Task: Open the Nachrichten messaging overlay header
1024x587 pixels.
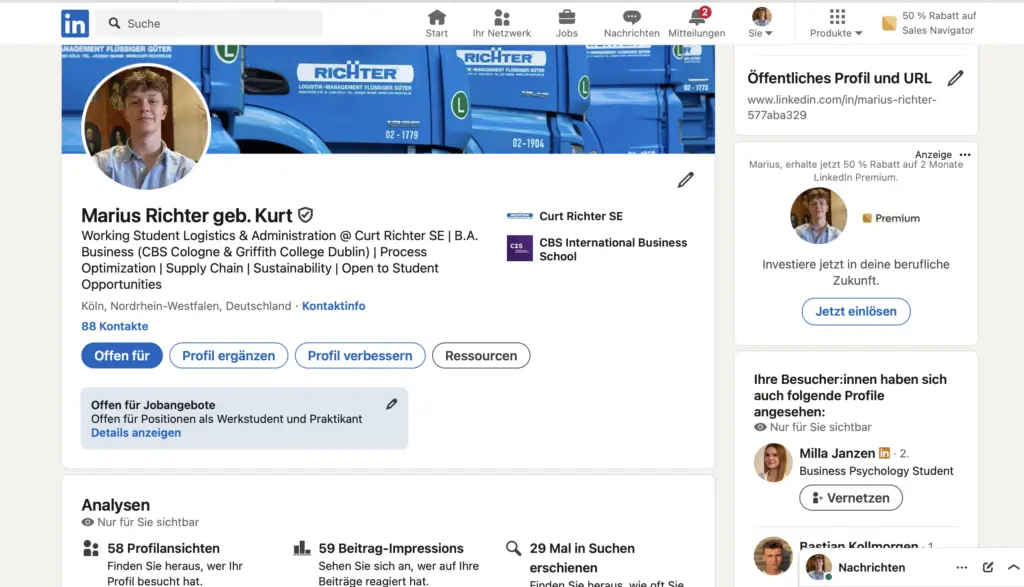Action: coord(872,567)
